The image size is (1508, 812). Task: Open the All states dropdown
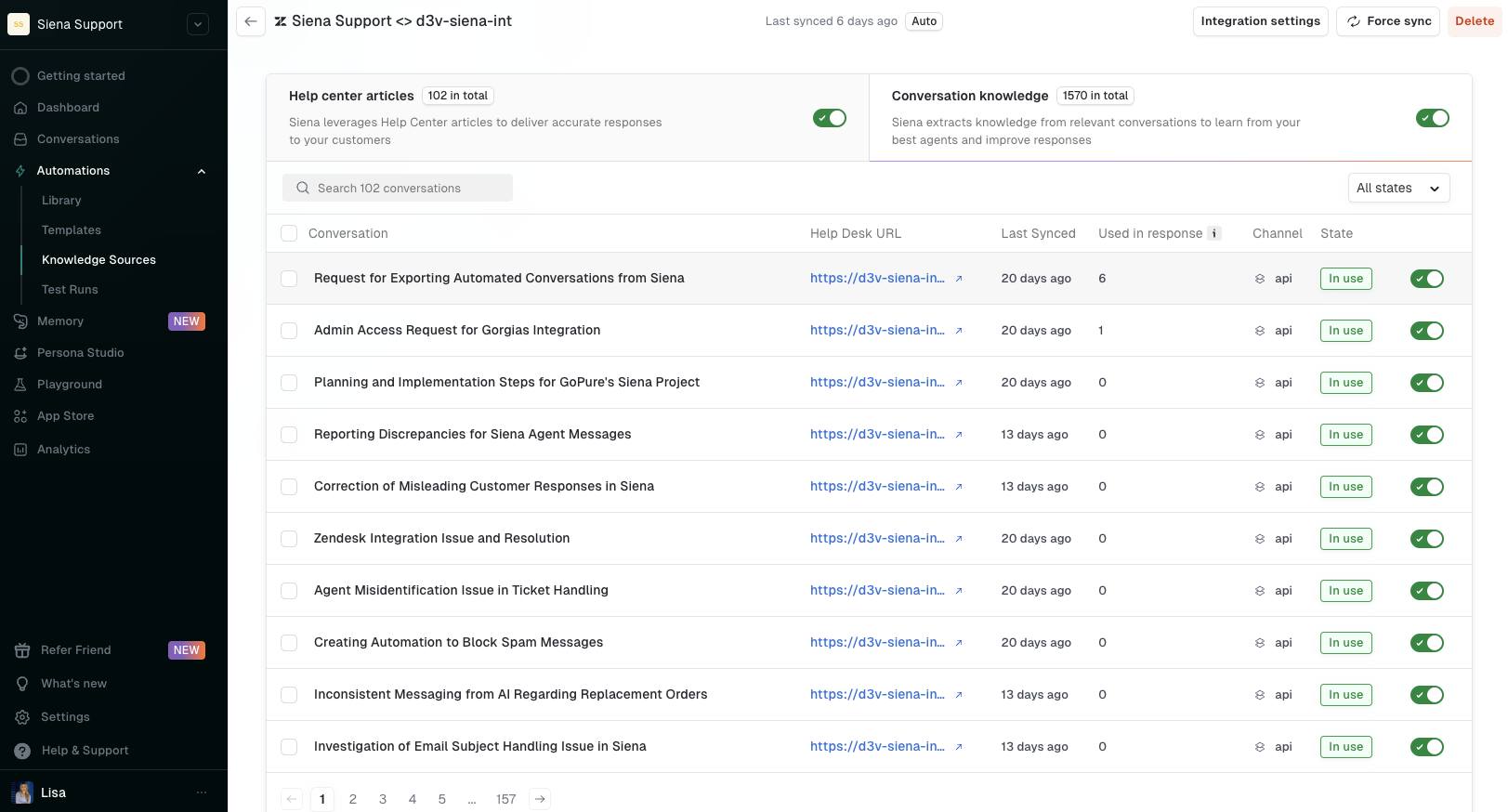(1399, 188)
